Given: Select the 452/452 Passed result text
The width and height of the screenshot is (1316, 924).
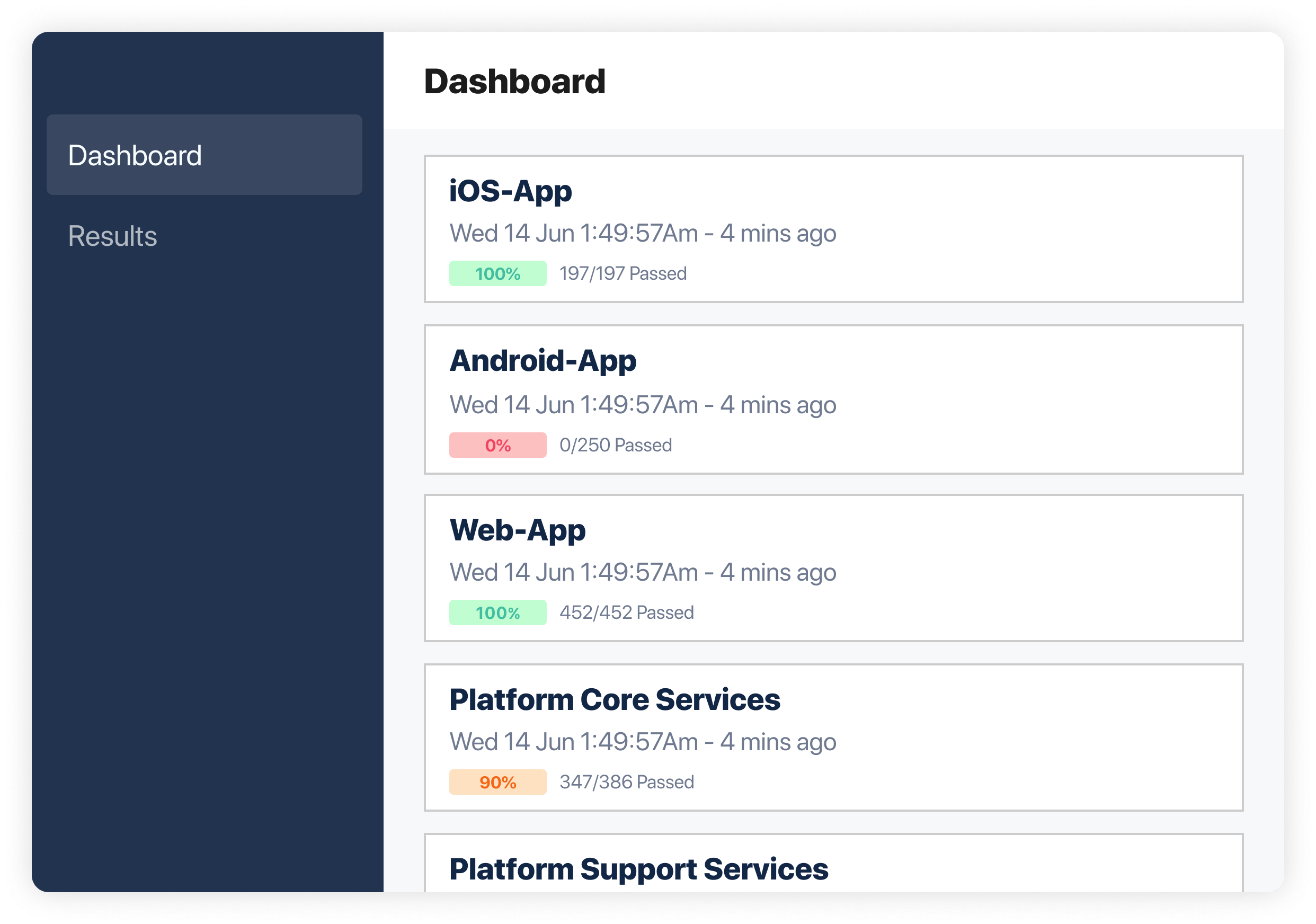Looking at the screenshot, I should [x=626, y=612].
